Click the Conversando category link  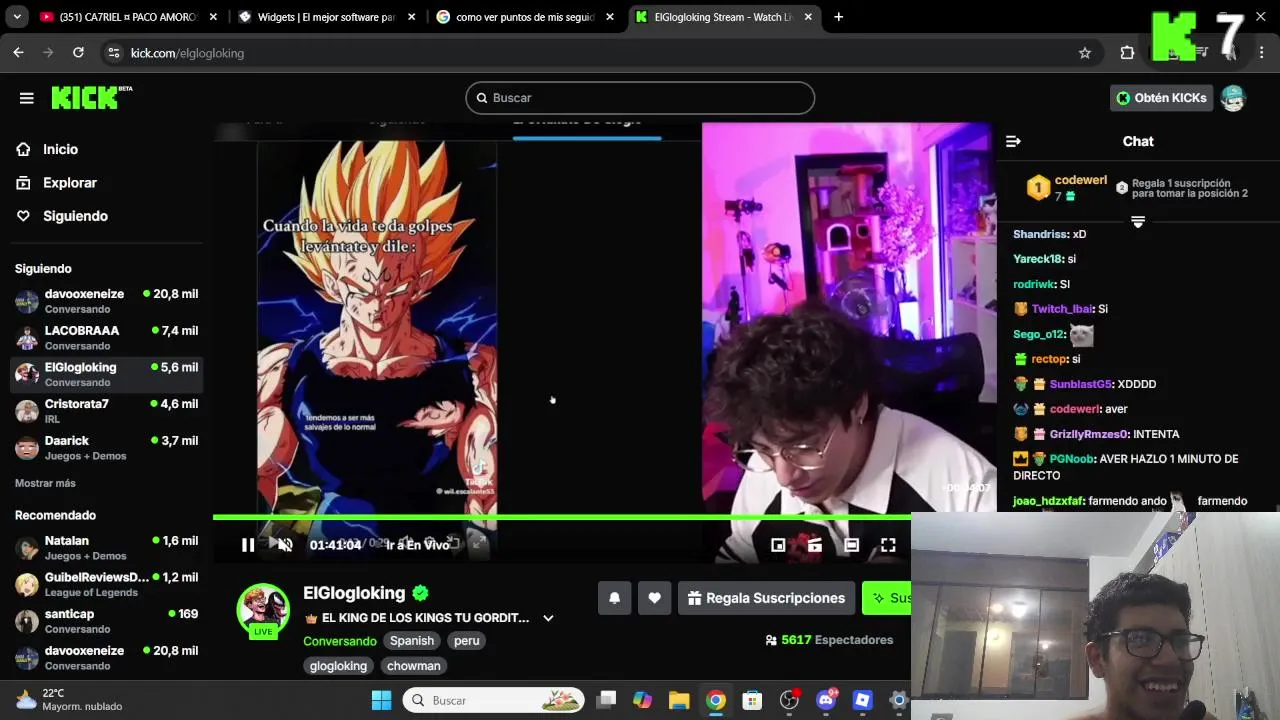point(340,641)
